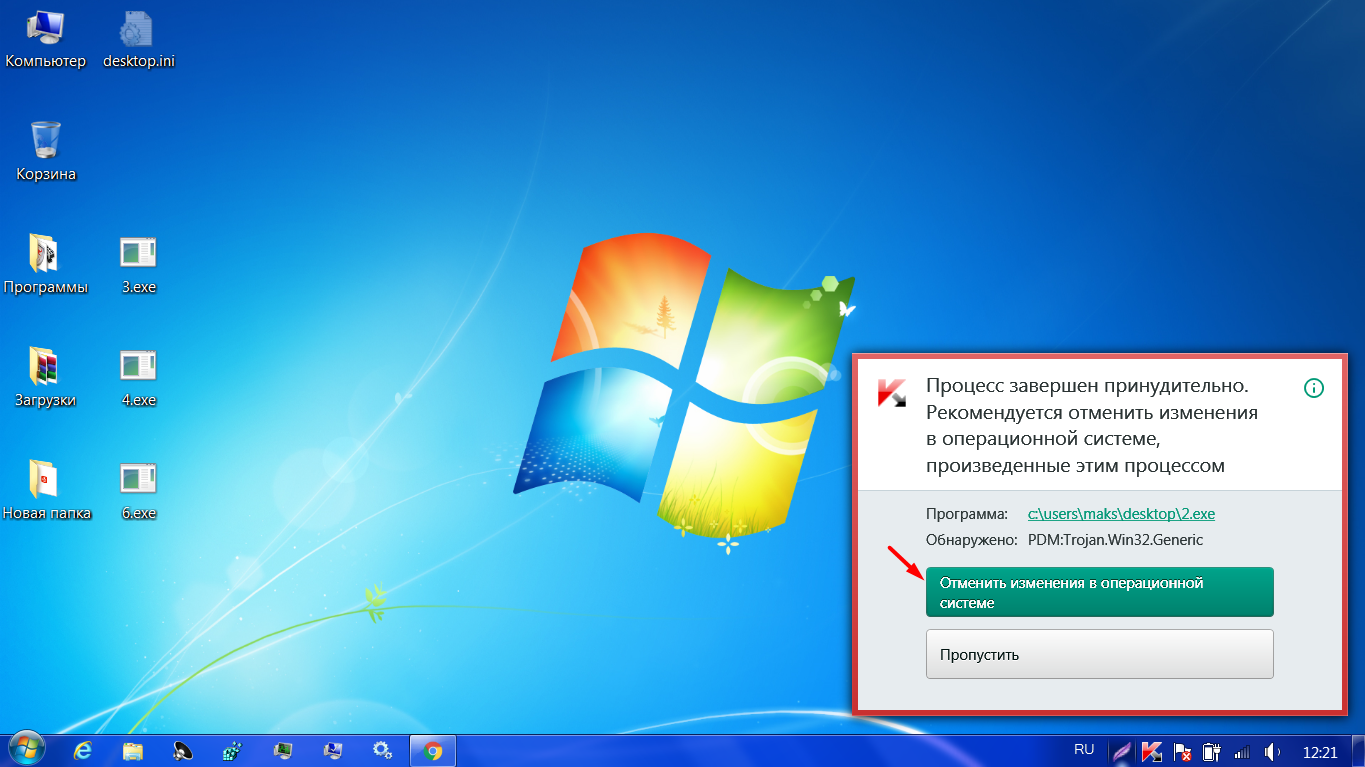1365x767 pixels.
Task: Open Kaspersky from the system tray
Action: pyautogui.click(x=1152, y=751)
